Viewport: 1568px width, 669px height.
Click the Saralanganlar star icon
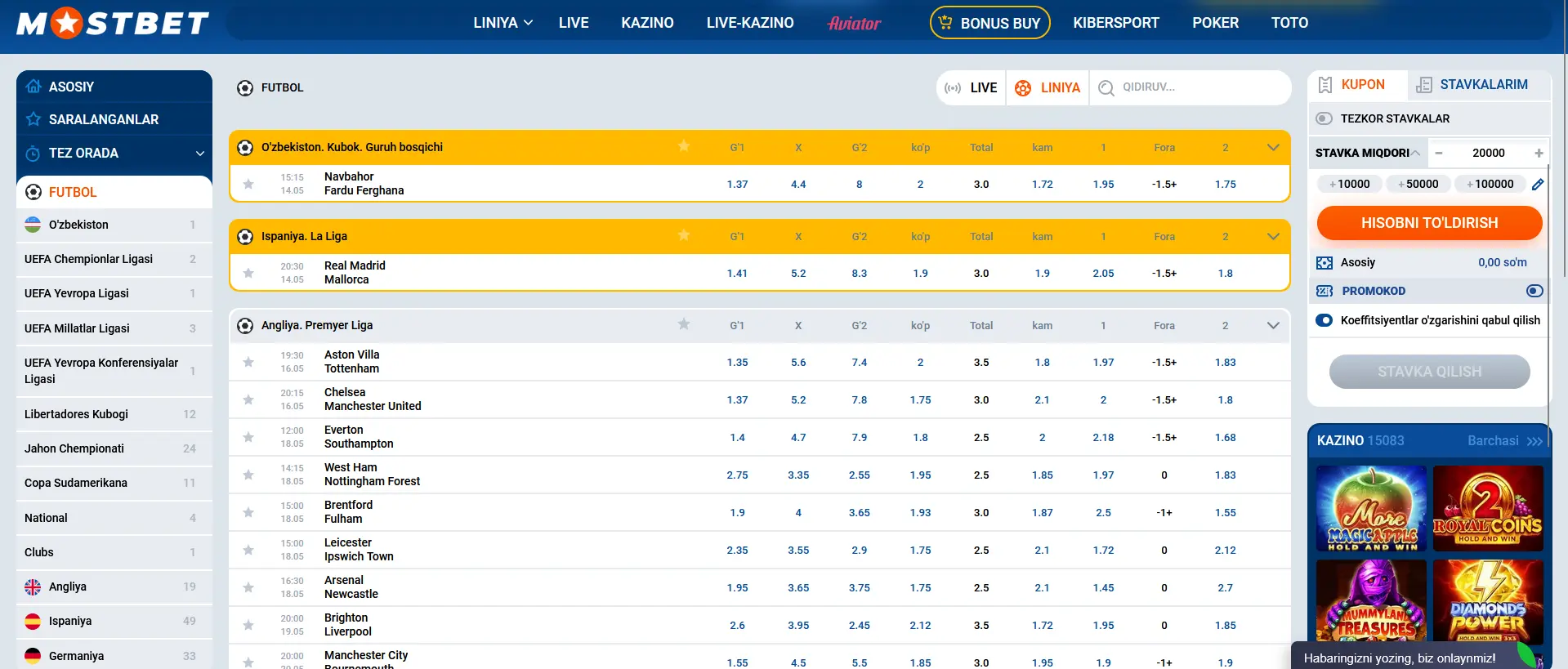coord(34,119)
